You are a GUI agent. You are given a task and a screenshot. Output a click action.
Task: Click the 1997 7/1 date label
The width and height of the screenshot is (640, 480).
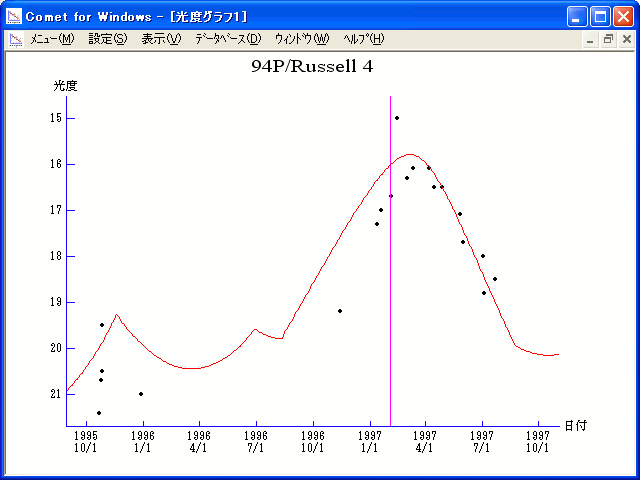point(482,442)
